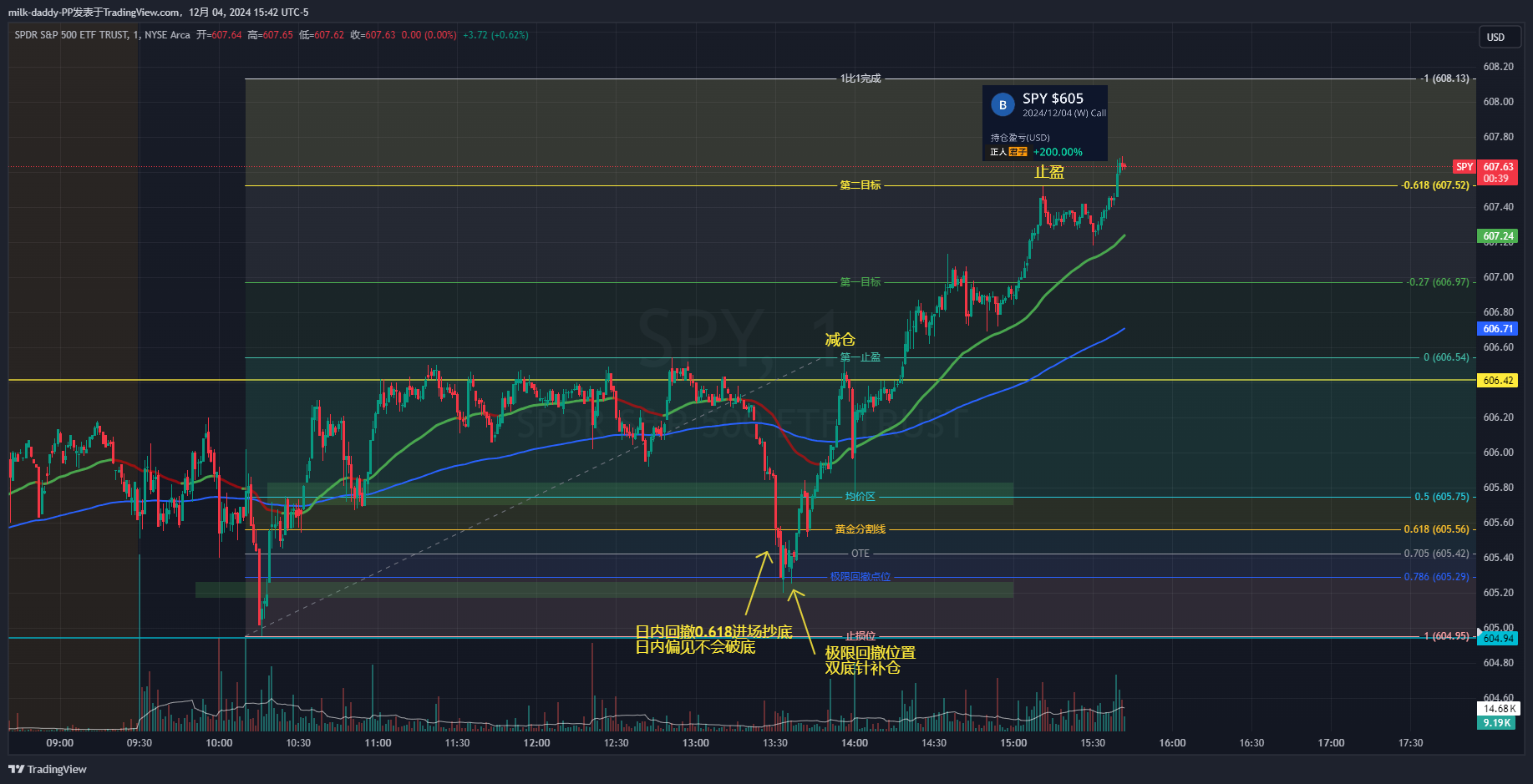Click the red SPY ticker tag on price axis
The height and width of the screenshot is (784, 1533).
(1464, 167)
